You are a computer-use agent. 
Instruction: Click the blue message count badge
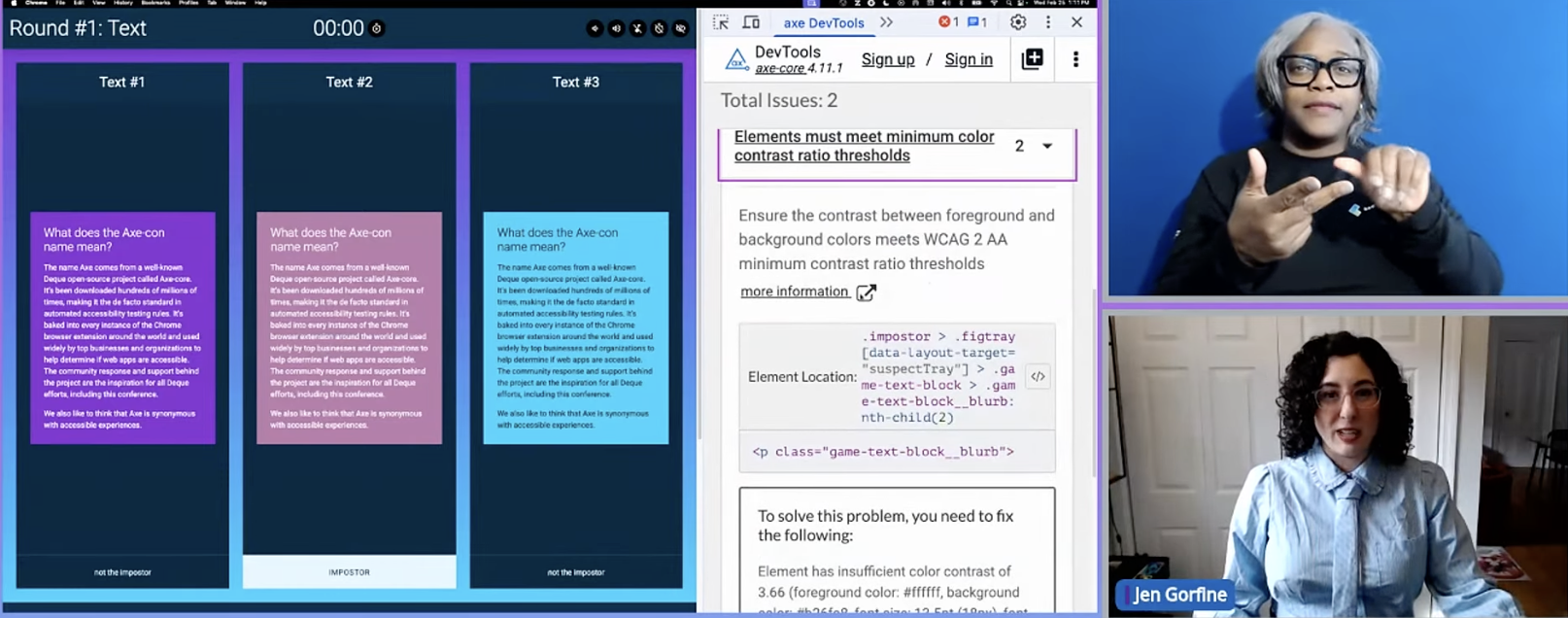[977, 22]
